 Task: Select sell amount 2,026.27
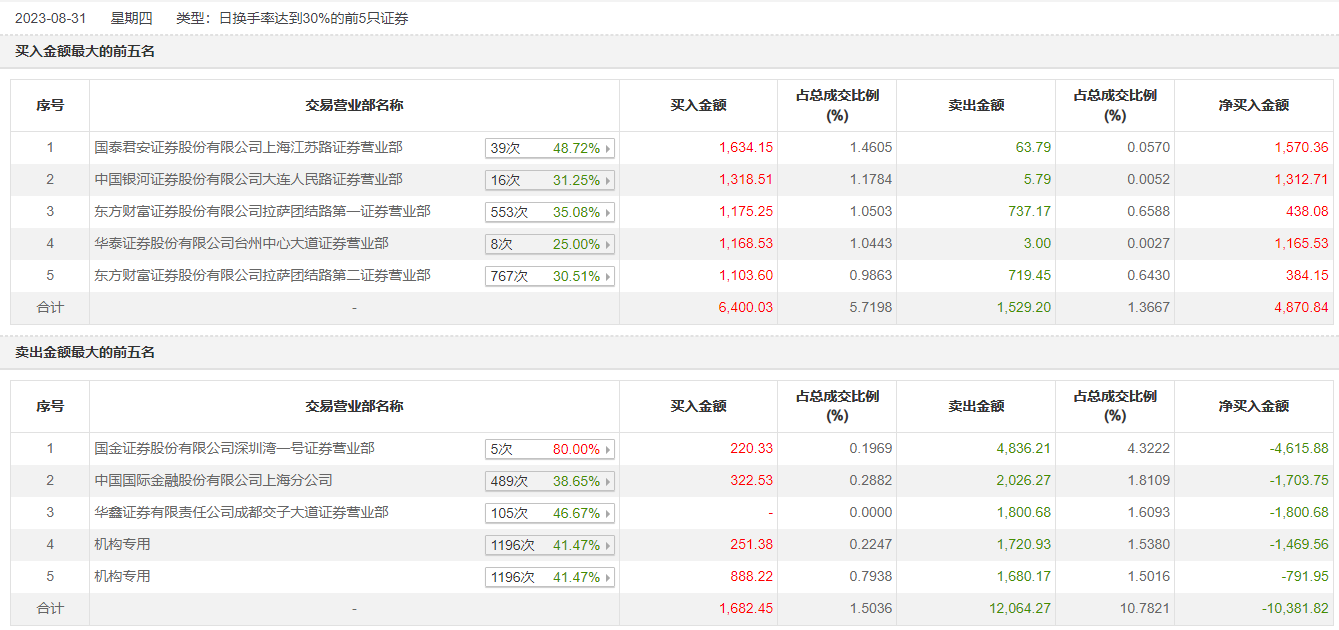tap(1023, 481)
